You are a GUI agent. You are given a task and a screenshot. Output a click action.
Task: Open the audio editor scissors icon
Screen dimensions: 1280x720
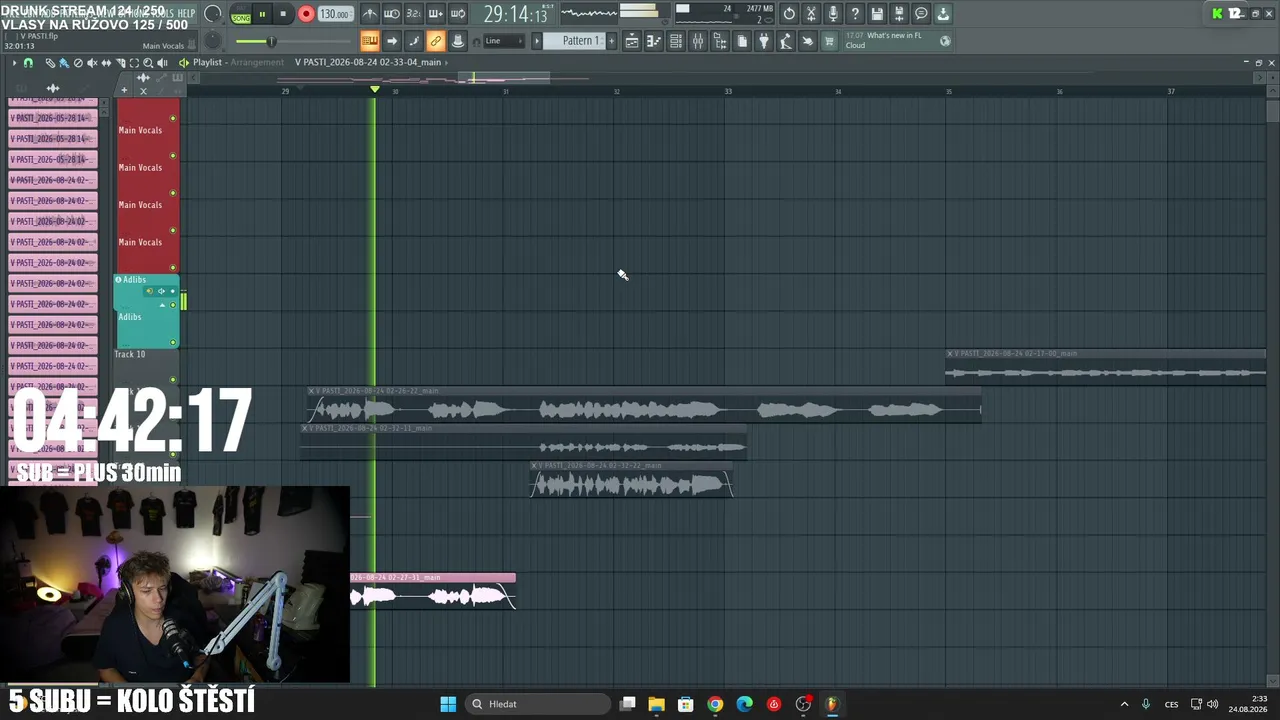click(811, 14)
